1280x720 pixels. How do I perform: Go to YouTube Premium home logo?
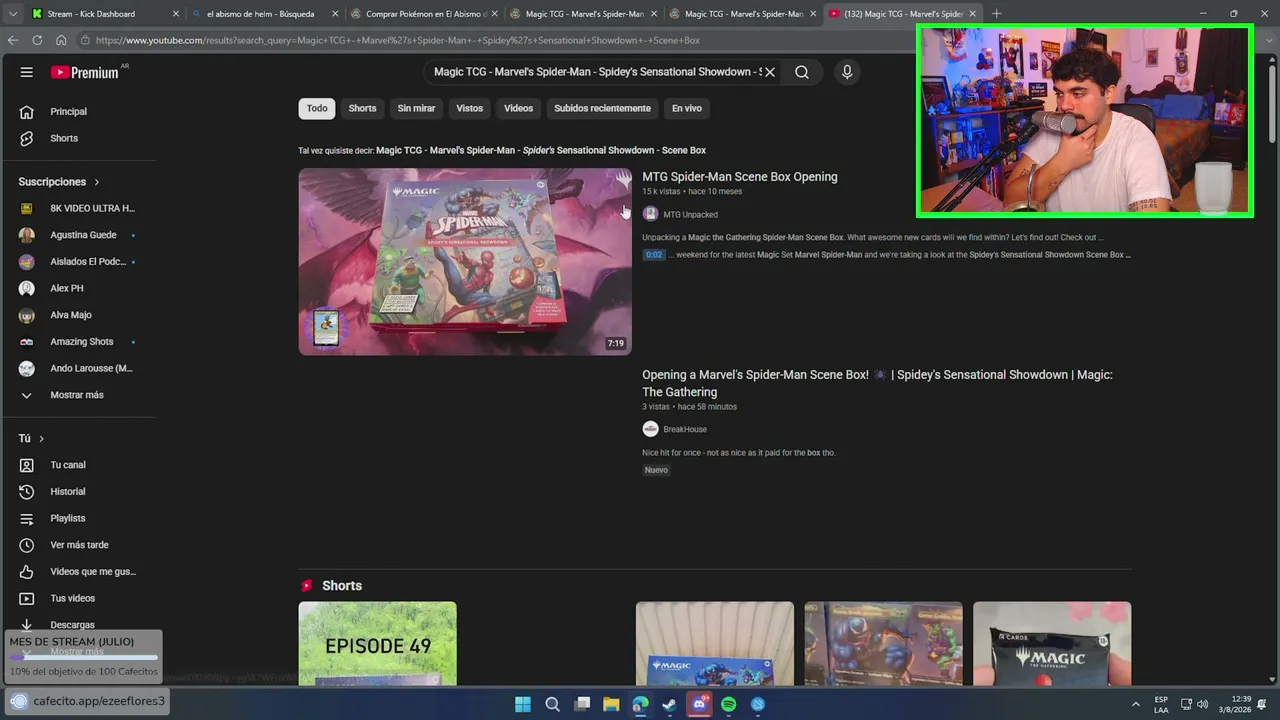click(85, 72)
